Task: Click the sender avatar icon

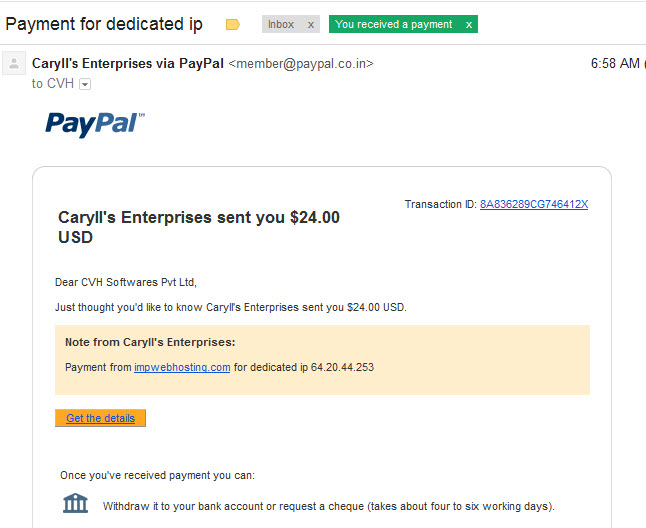Action: pyautogui.click(x=14, y=63)
